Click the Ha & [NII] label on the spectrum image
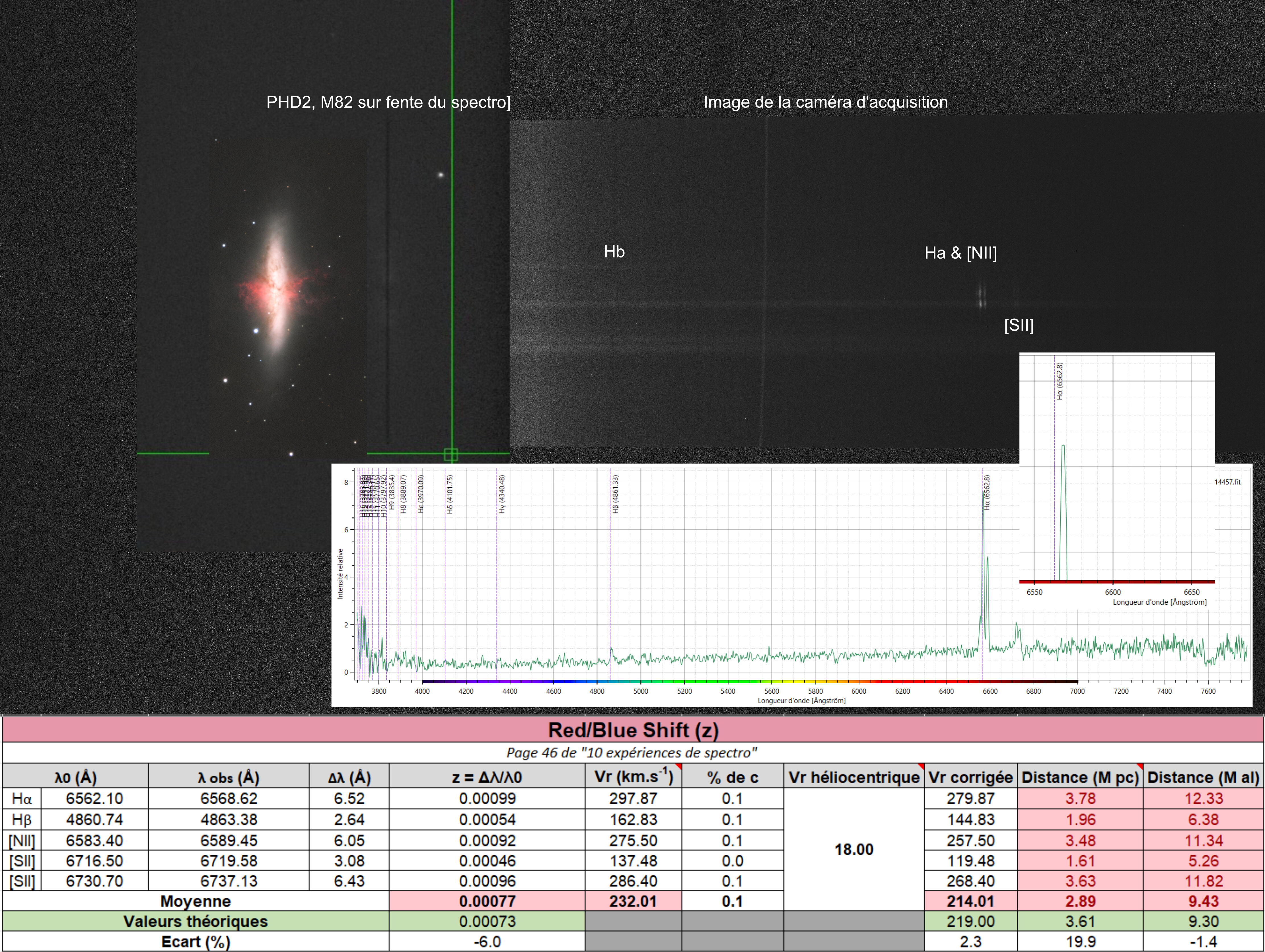Screen dimensions: 1265x952 pos(960,253)
